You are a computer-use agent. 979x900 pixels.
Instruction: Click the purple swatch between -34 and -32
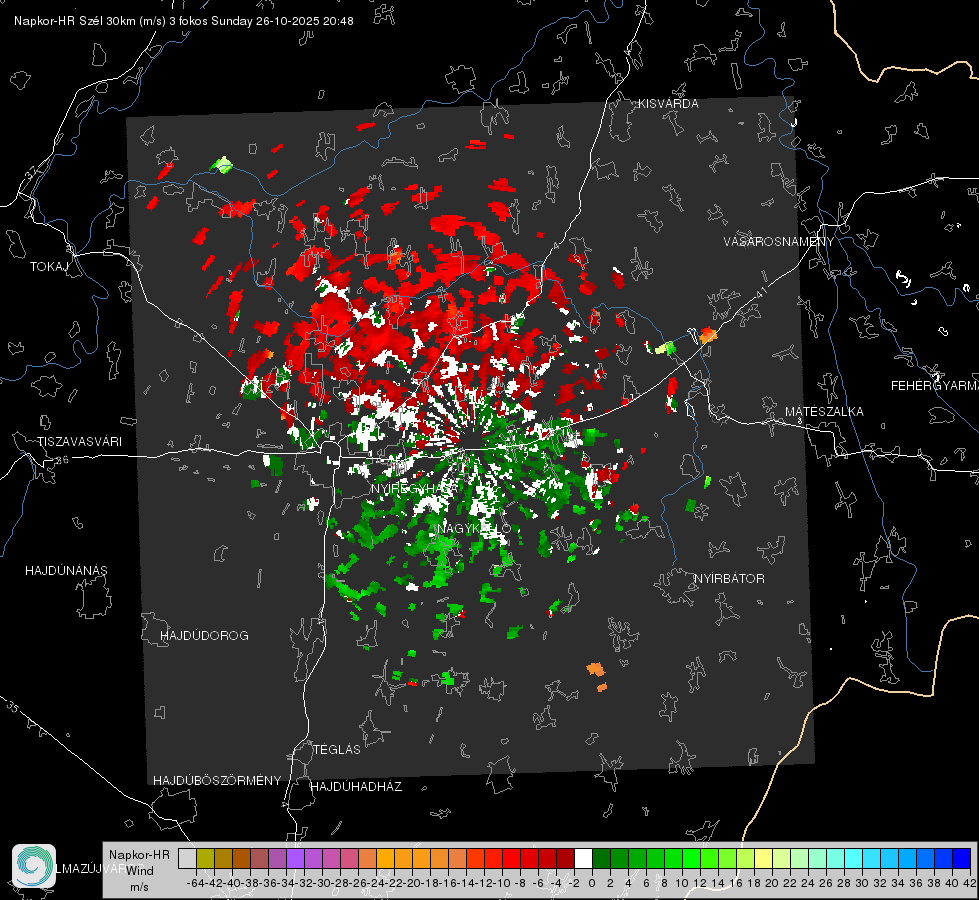pos(295,859)
